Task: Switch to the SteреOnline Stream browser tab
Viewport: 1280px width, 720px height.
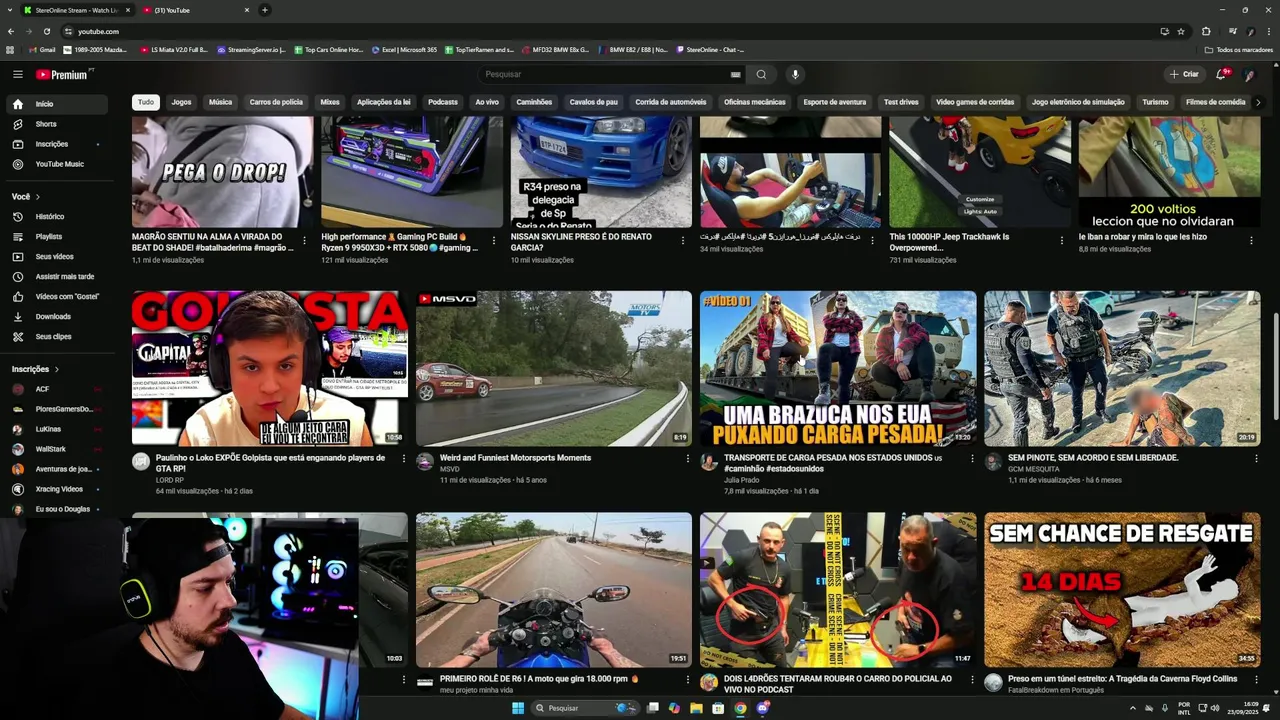Action: click(x=76, y=10)
